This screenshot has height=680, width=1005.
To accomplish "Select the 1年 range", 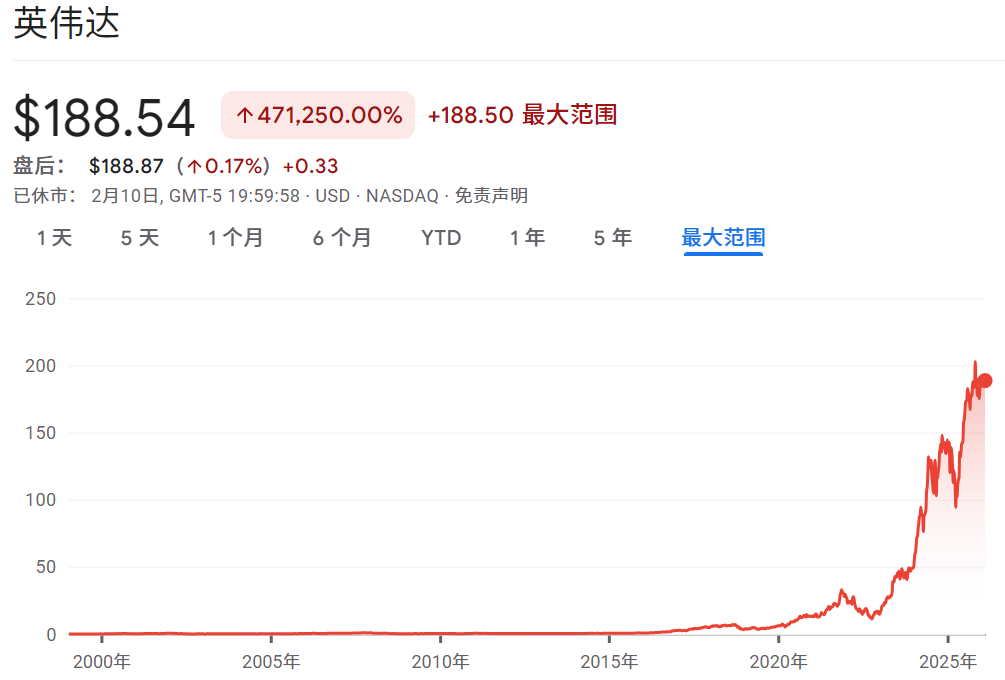I will click(527, 238).
